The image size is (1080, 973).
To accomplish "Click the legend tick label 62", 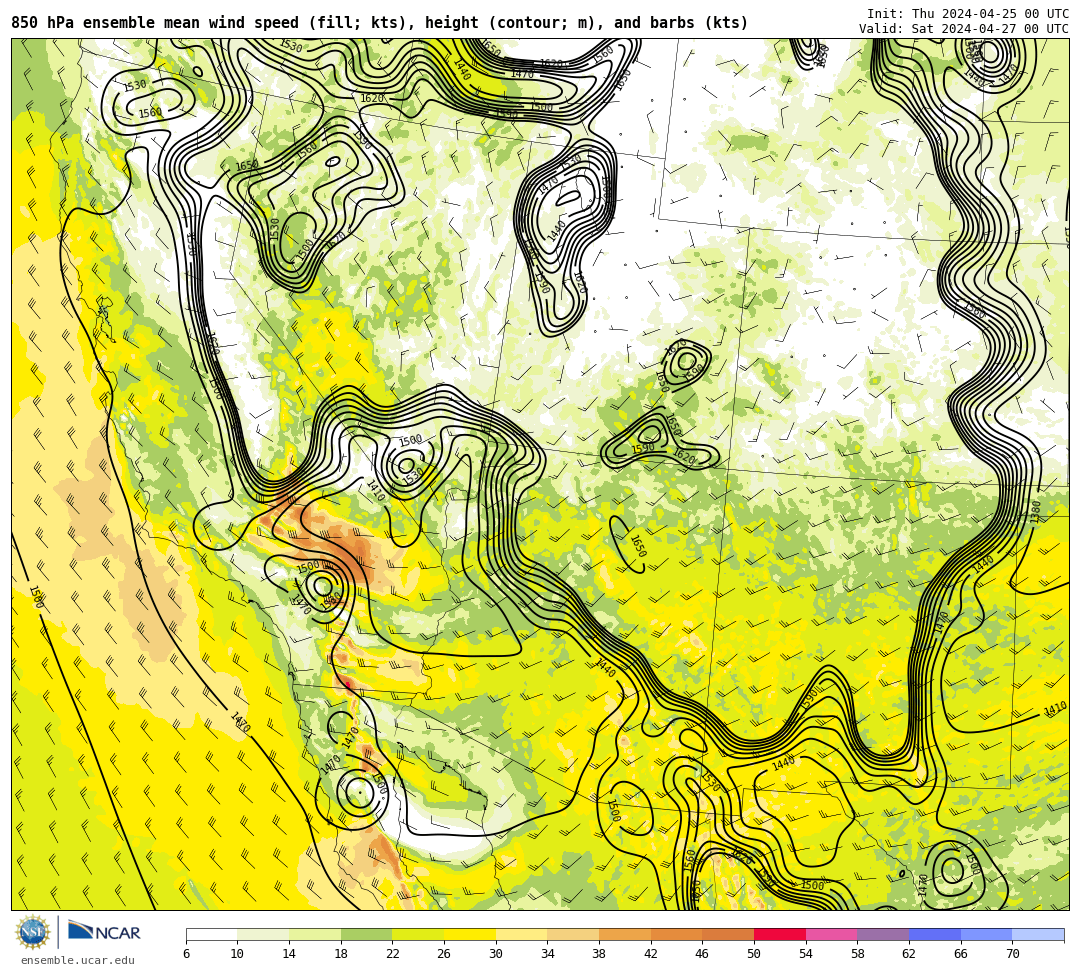I will point(909,954).
